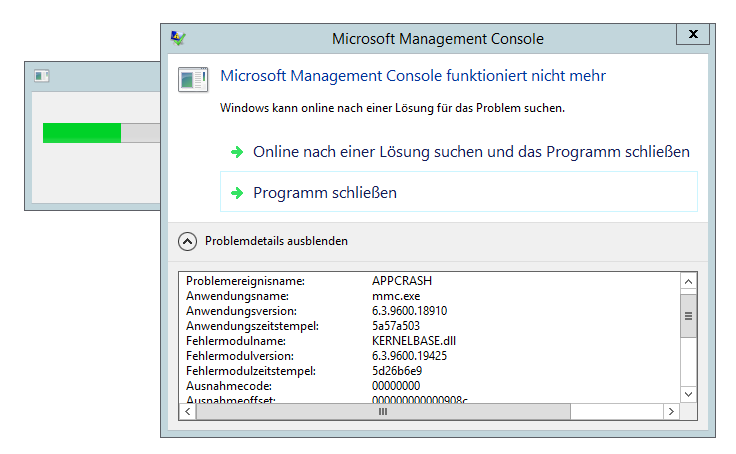Viewport: 736px width, 454px height.
Task: Collapse details with the round chevron button
Action: pyautogui.click(x=187, y=241)
